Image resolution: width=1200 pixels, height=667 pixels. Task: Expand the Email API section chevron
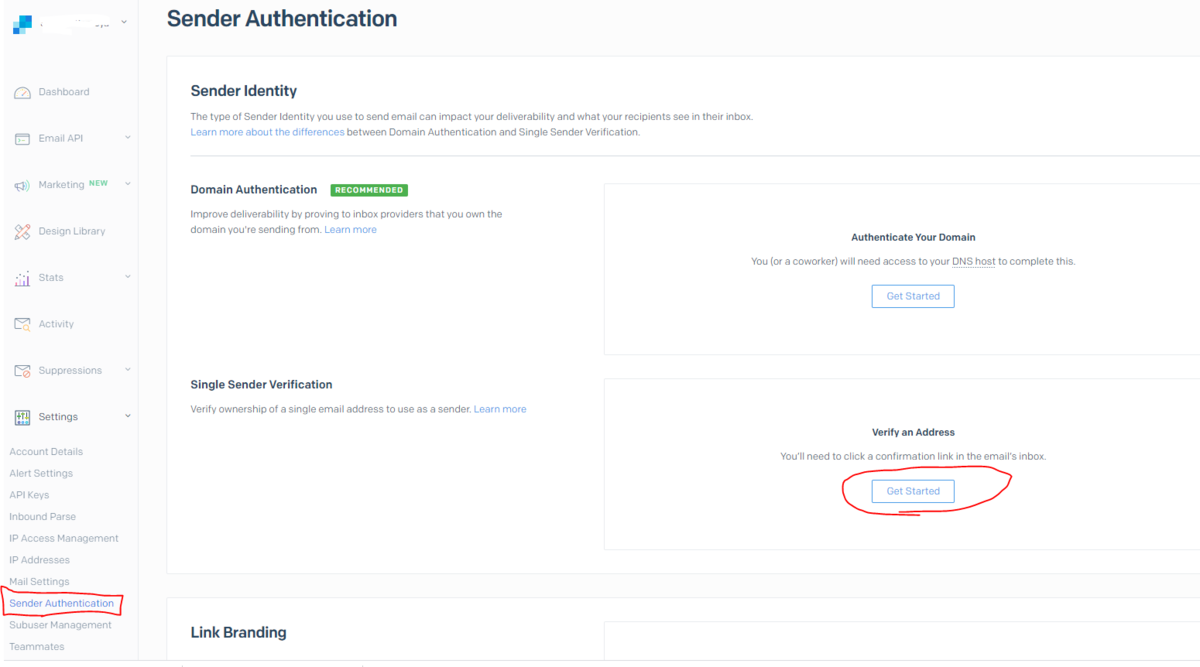click(x=128, y=137)
